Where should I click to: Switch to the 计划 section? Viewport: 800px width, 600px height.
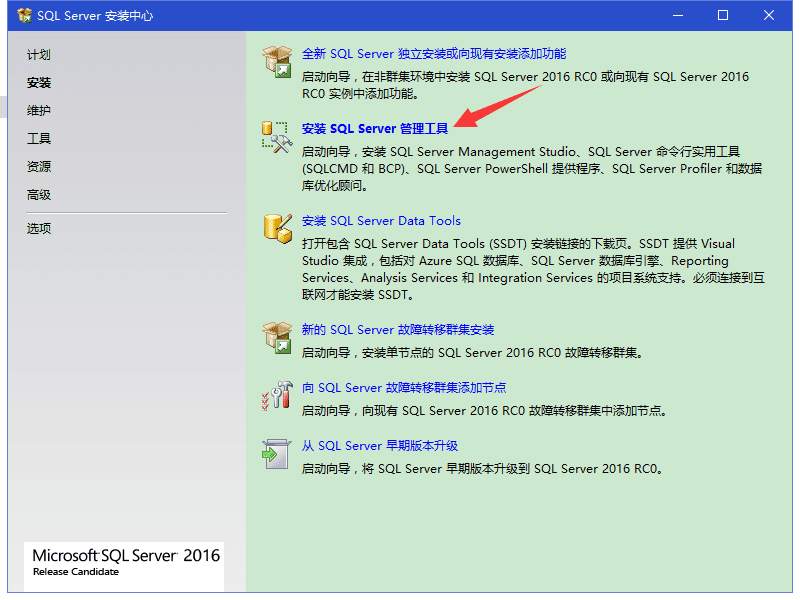[x=37, y=54]
